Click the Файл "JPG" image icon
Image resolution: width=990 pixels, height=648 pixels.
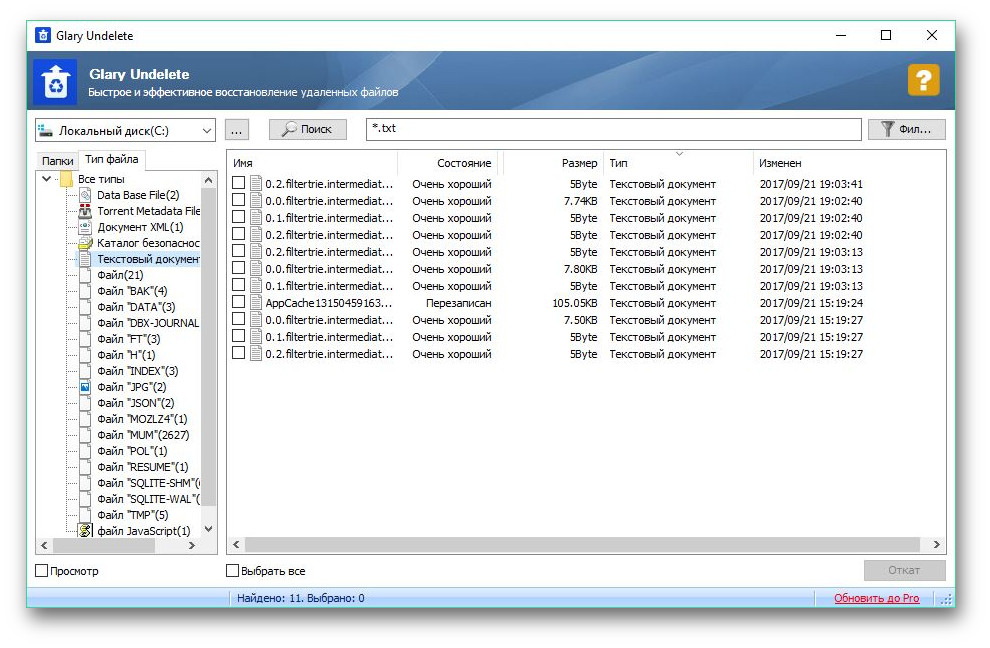click(x=85, y=387)
